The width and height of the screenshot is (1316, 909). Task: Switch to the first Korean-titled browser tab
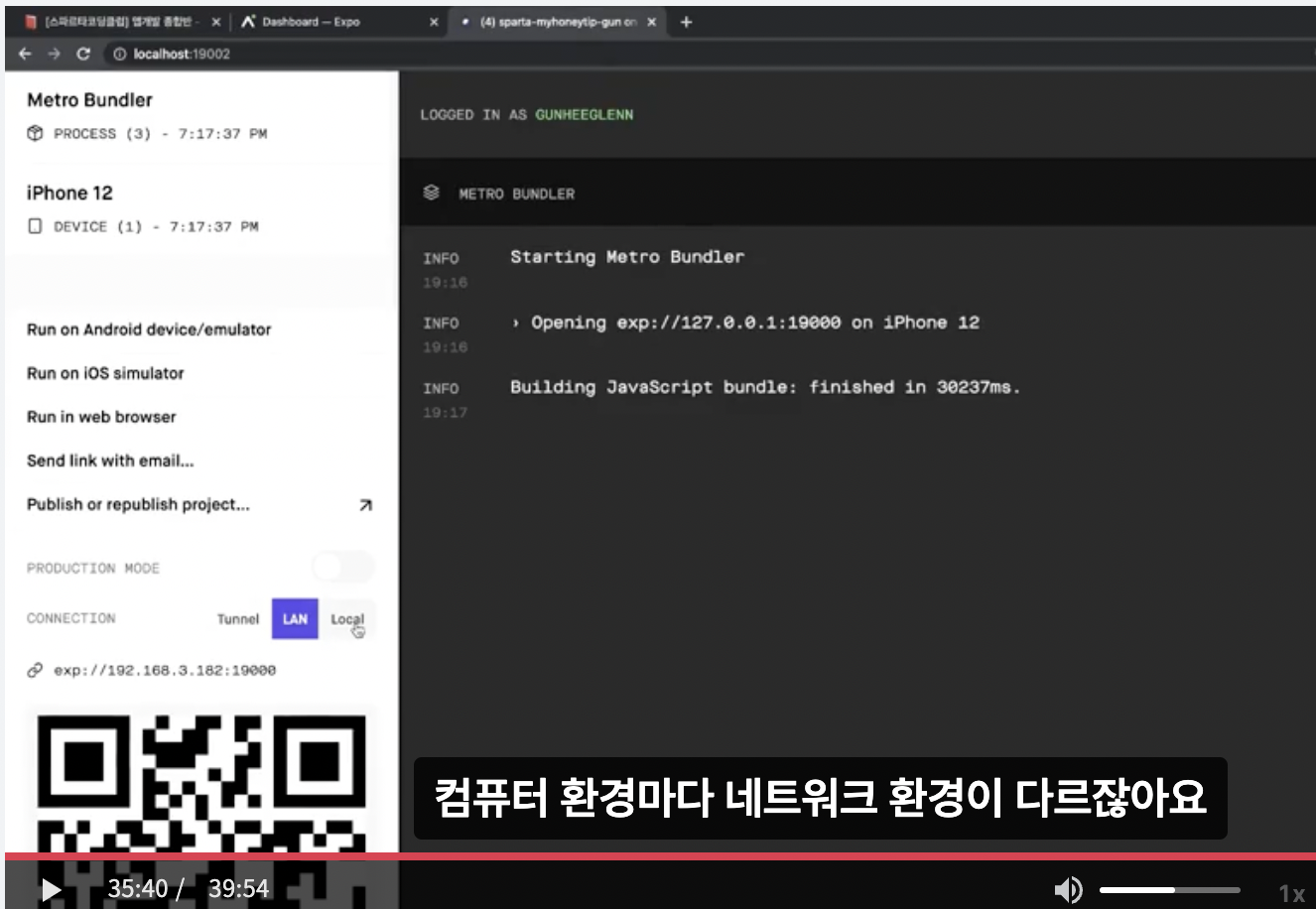click(119, 22)
